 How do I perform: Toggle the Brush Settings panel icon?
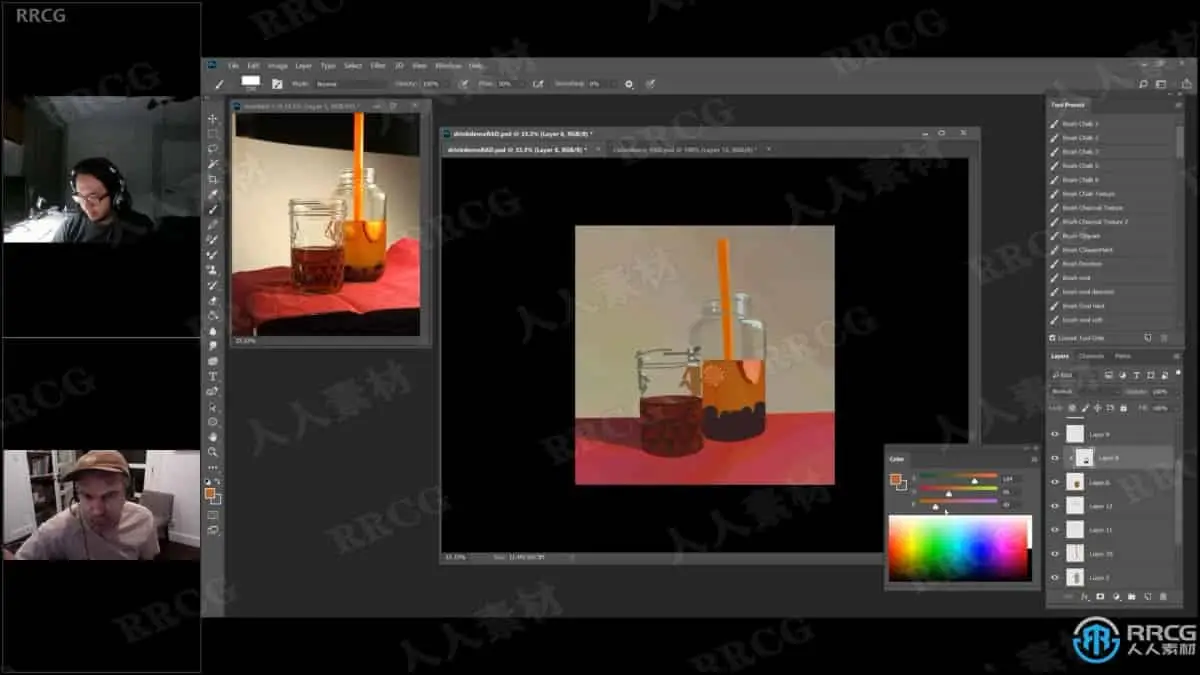point(277,84)
